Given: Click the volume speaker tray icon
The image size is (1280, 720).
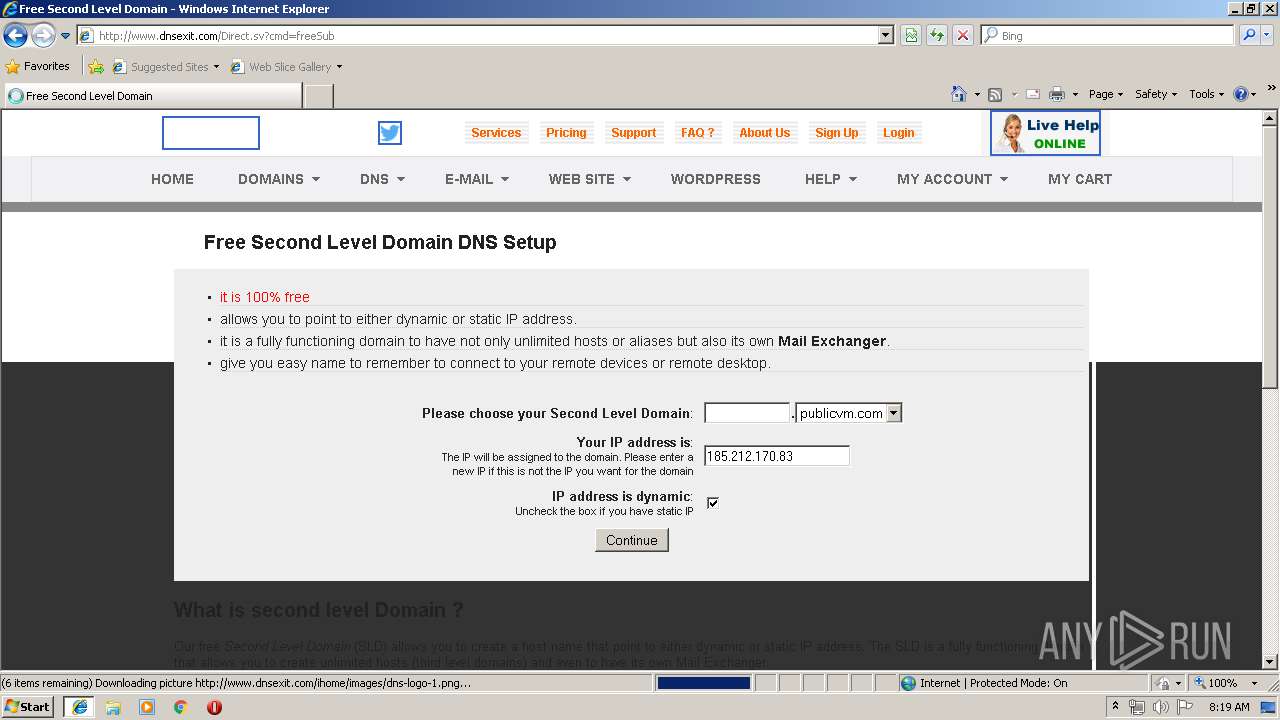Looking at the screenshot, I should pos(1160,707).
